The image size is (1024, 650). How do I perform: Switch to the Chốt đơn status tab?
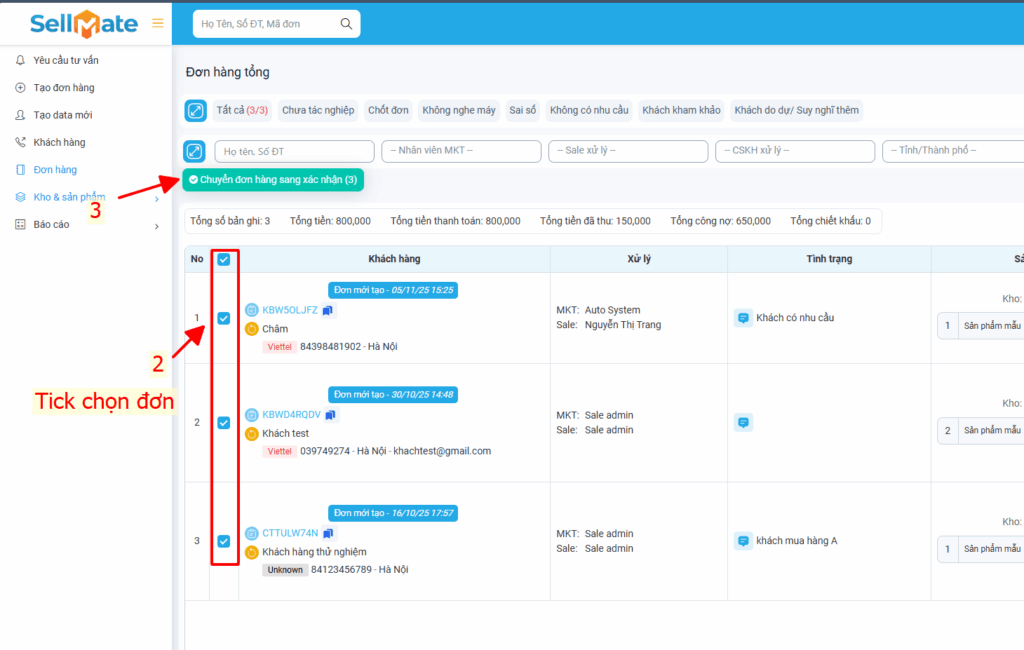pyautogui.click(x=388, y=111)
